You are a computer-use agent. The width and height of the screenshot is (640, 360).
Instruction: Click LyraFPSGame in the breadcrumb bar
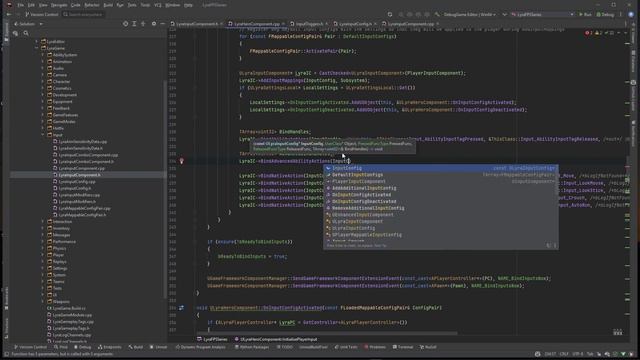212,339
